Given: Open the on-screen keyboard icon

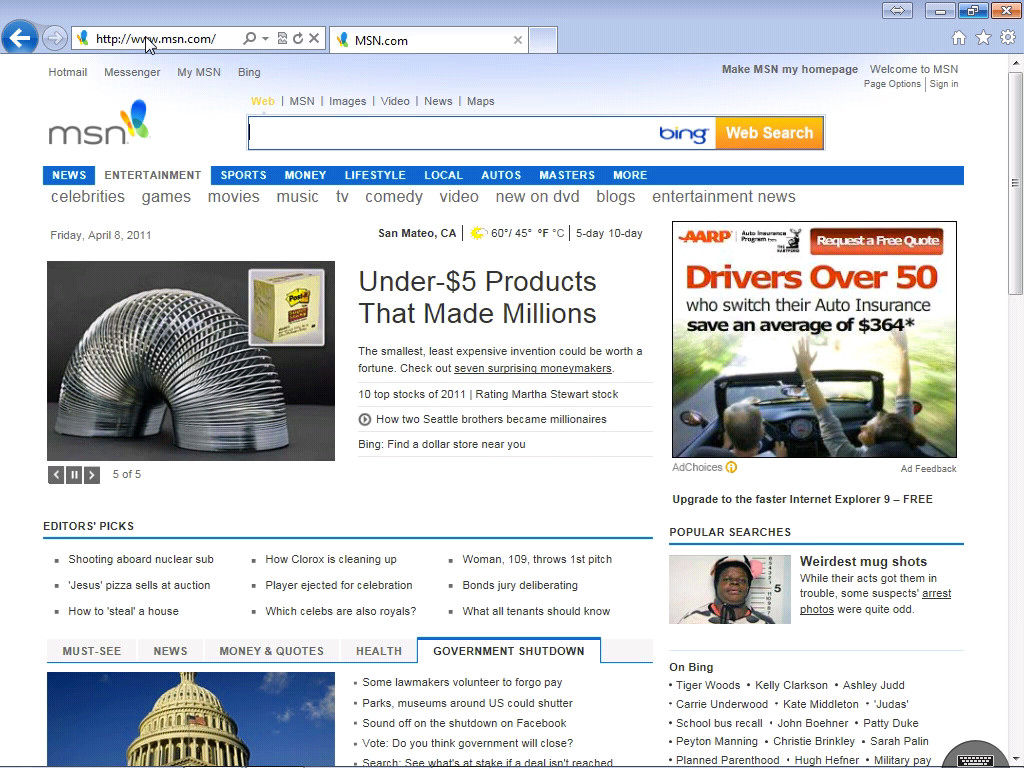Looking at the screenshot, I should pos(975,760).
